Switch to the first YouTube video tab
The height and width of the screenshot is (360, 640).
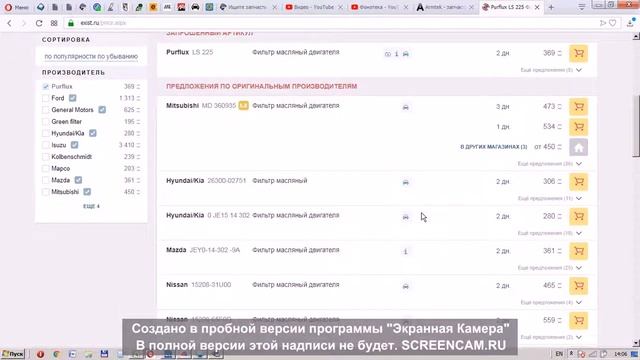313,7
